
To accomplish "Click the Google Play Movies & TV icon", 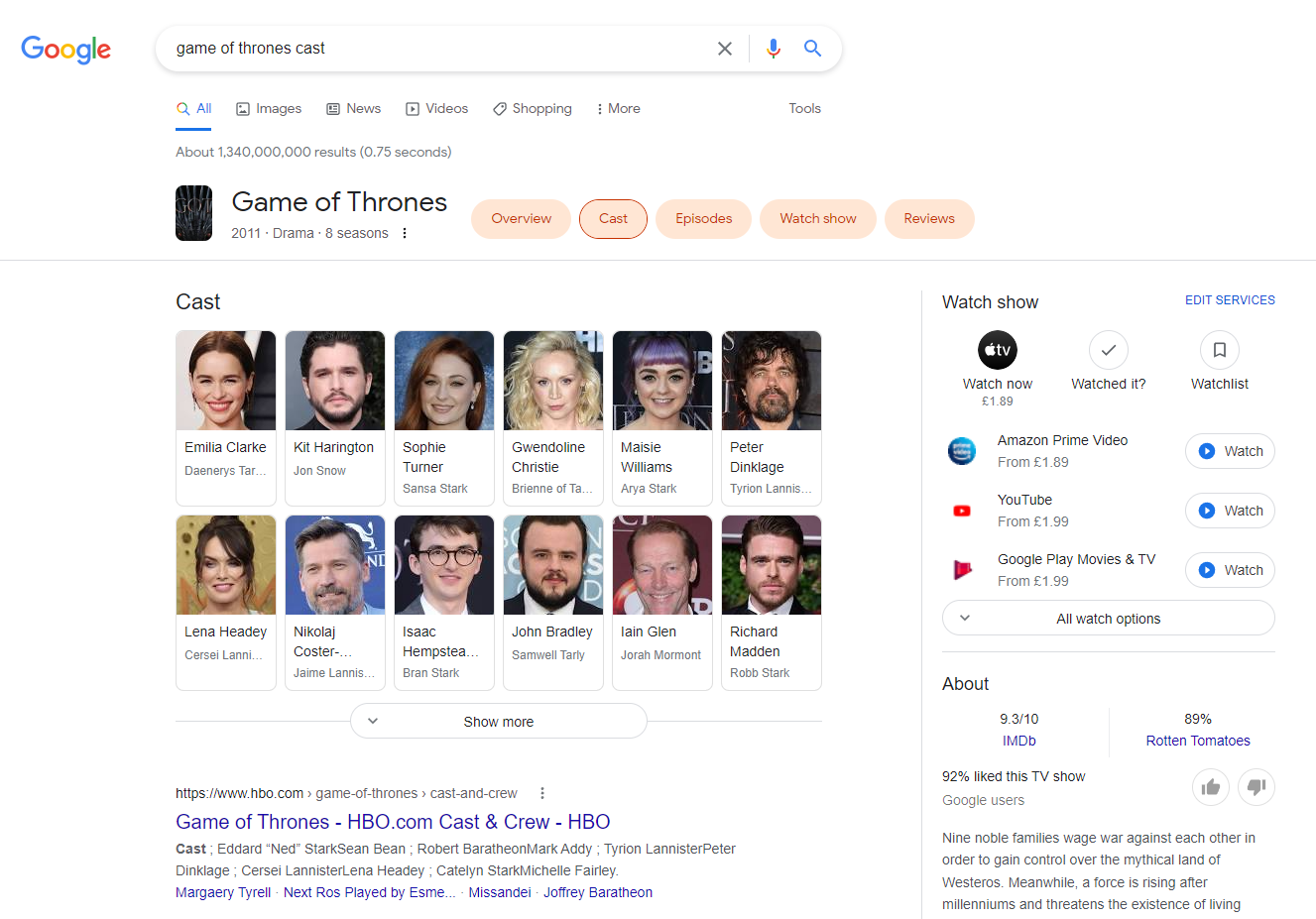I will click(x=961, y=569).
